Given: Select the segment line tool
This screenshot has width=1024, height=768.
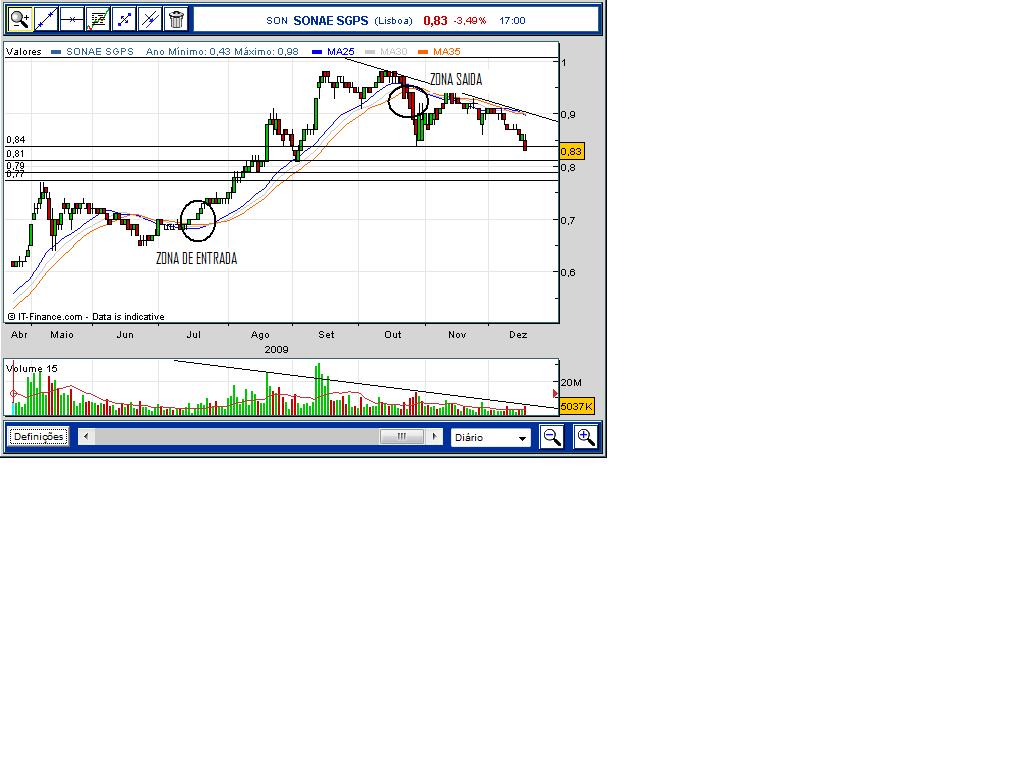Looking at the screenshot, I should point(124,20).
